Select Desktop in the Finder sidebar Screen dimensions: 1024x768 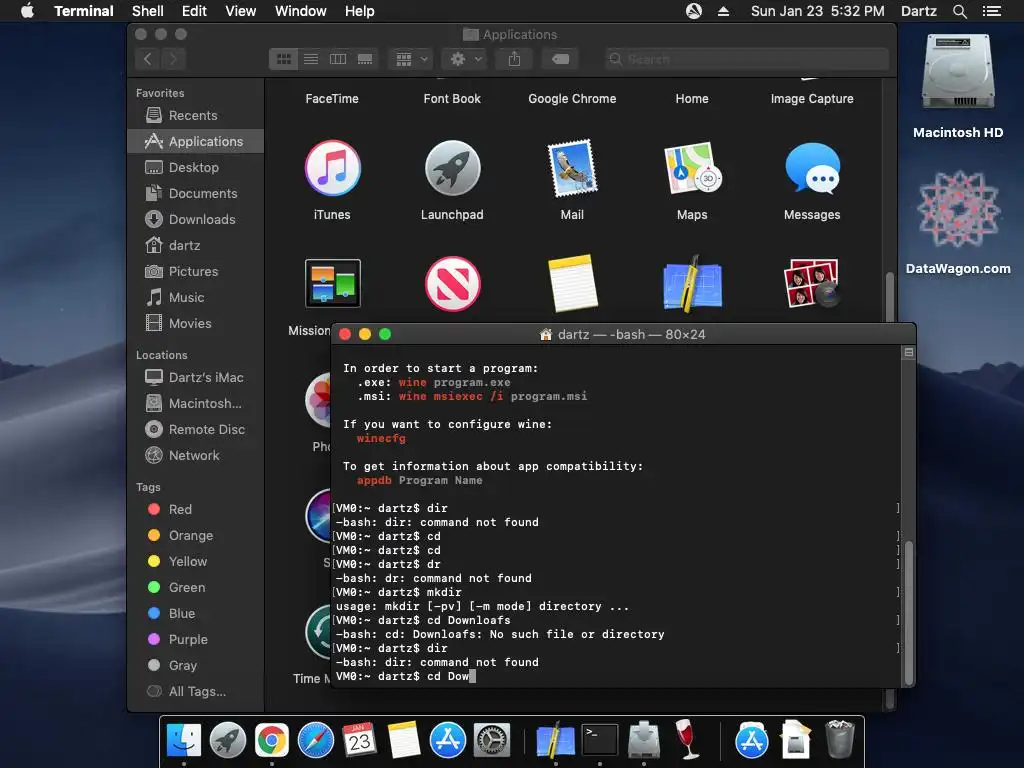(196, 168)
